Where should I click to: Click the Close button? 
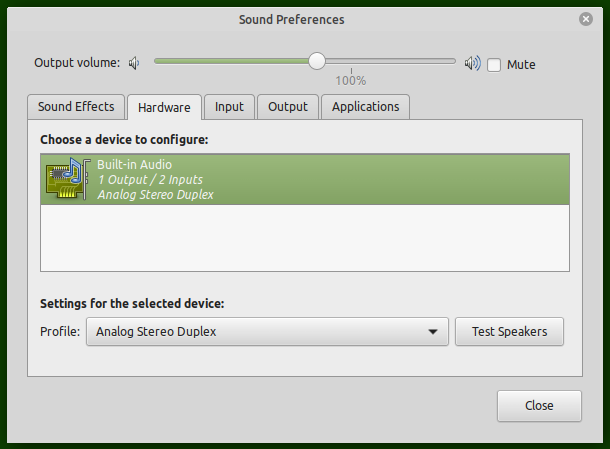539,406
